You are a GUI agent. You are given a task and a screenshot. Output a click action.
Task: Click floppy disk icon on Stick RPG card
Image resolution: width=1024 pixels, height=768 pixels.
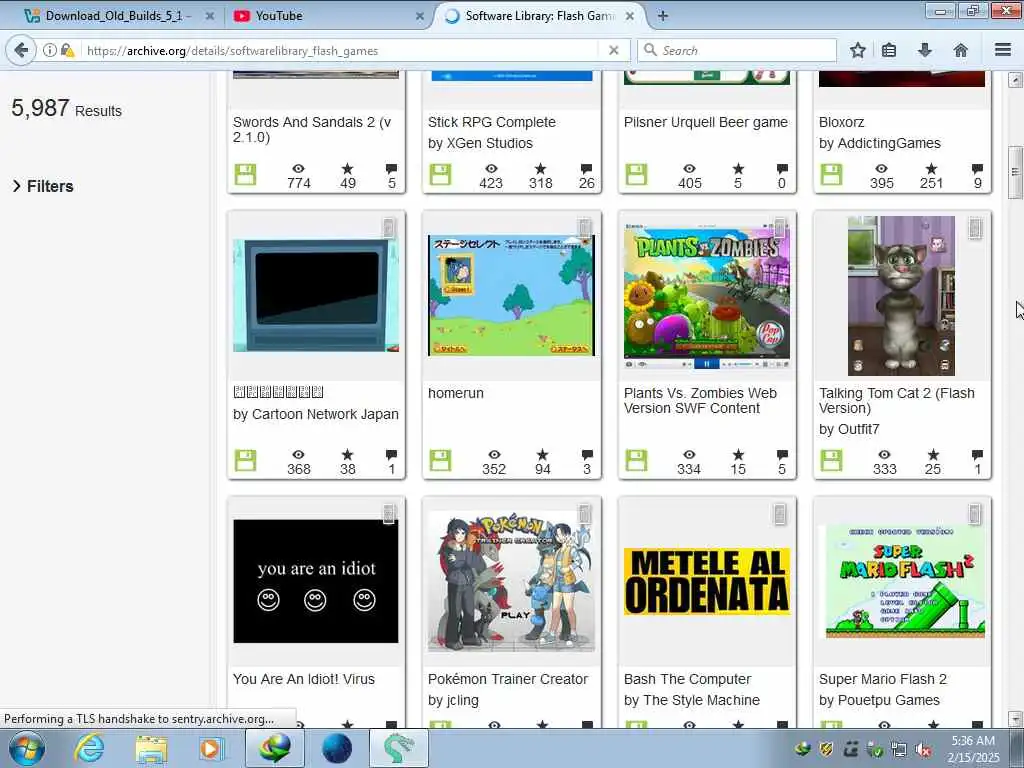click(x=440, y=174)
